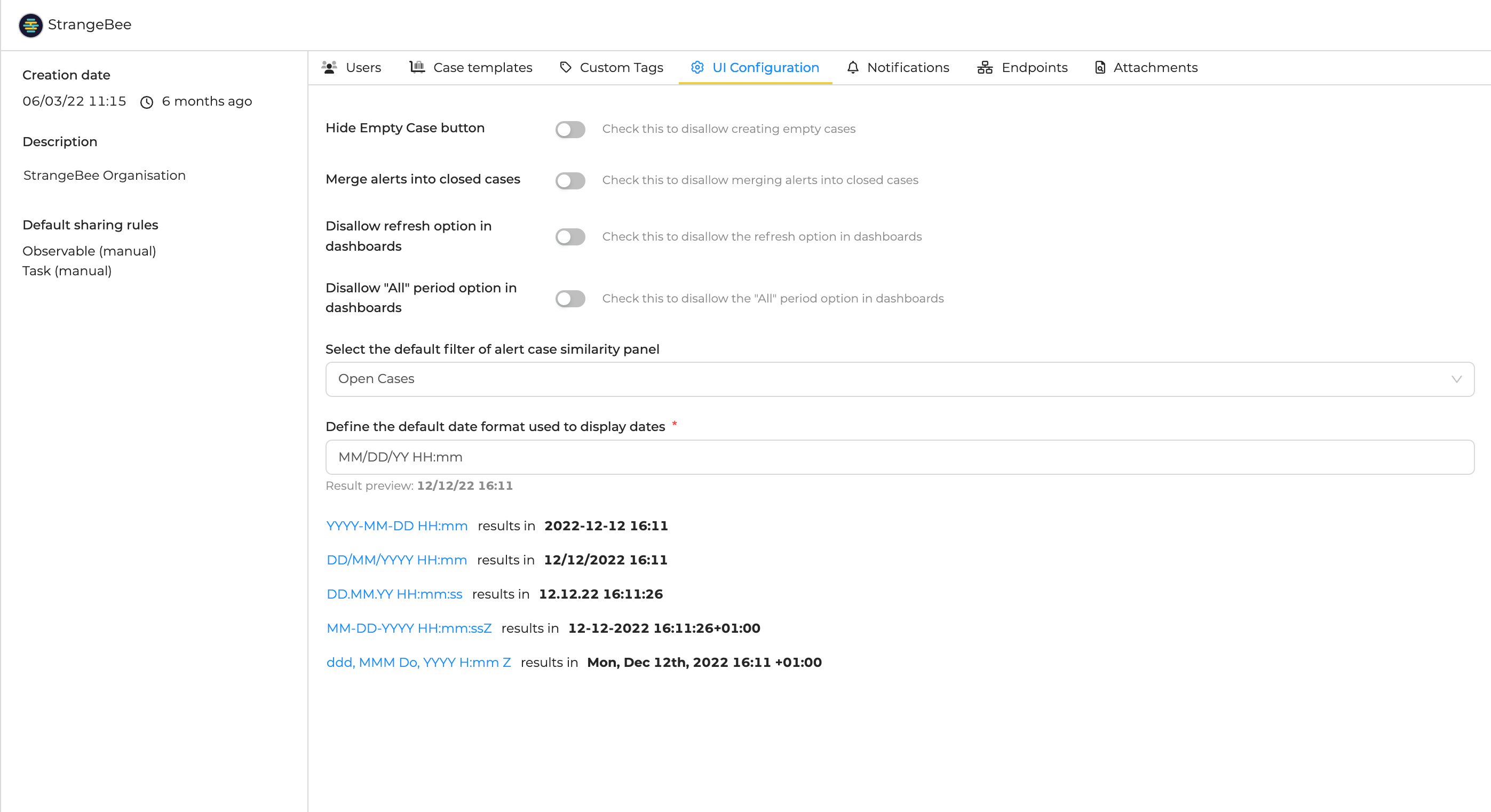Open the alert case similarity filter dropdown
1491x812 pixels.
pyautogui.click(x=900, y=379)
